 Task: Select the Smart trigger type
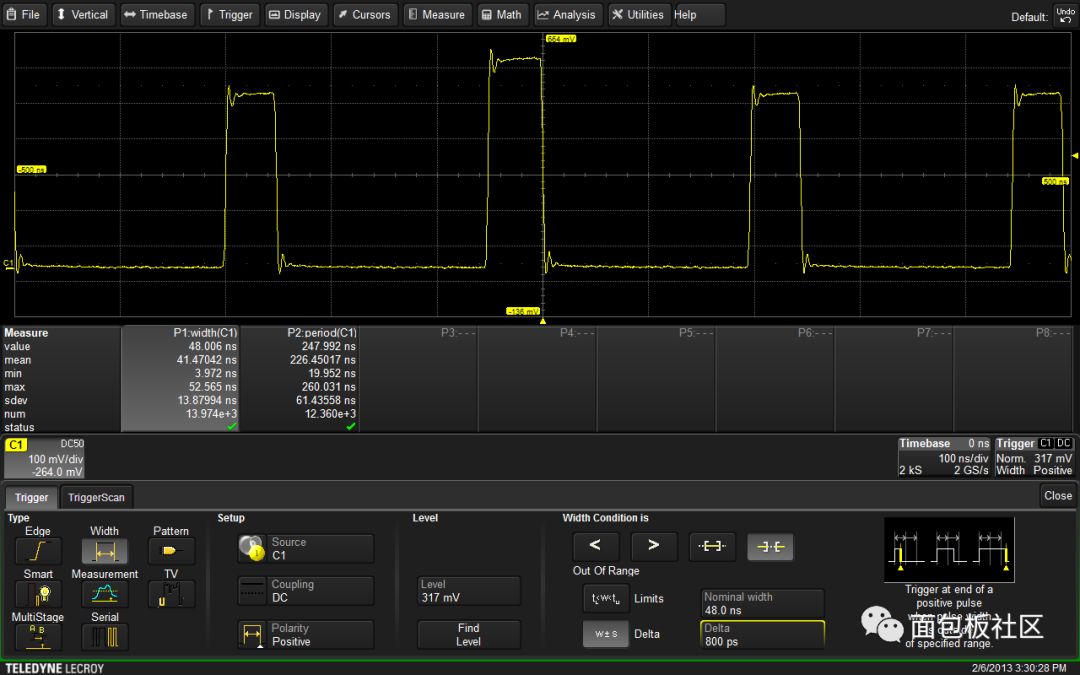pyautogui.click(x=38, y=594)
